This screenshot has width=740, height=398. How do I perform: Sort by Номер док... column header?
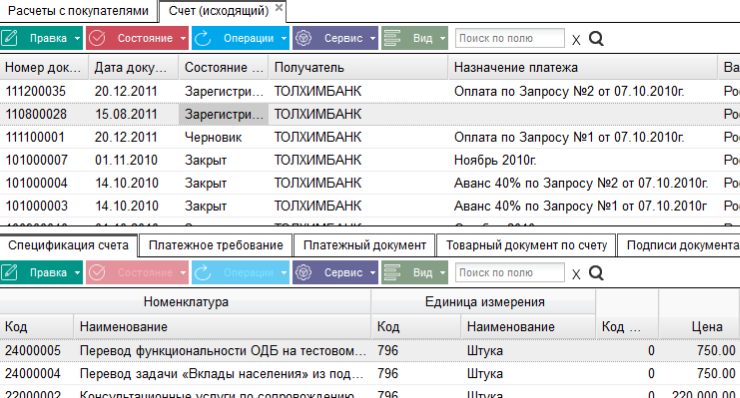(44, 68)
